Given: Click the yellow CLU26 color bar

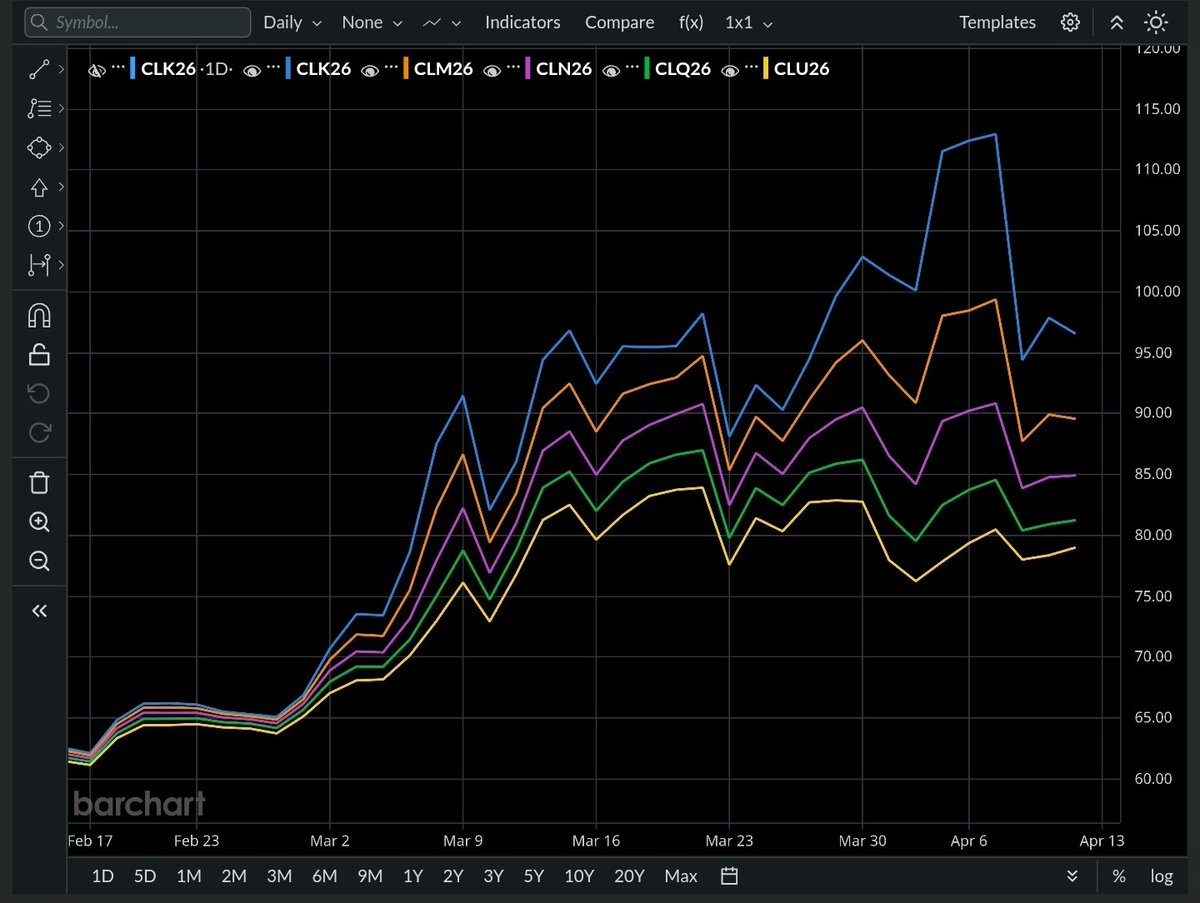Looking at the screenshot, I should [767, 69].
